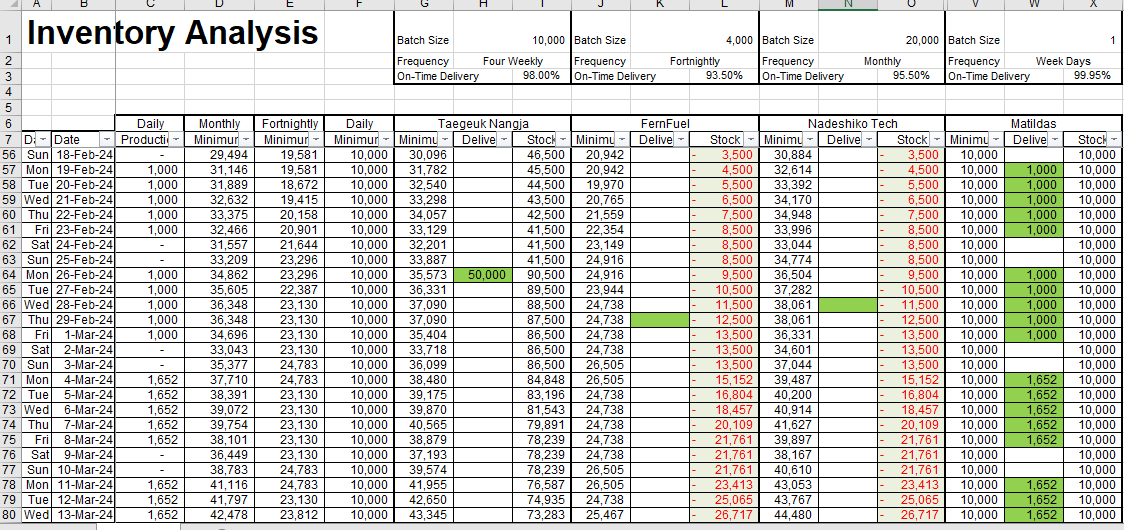Select the column G header
Image resolution: width=1124 pixels, height=530 pixels.
click(x=424, y=4)
